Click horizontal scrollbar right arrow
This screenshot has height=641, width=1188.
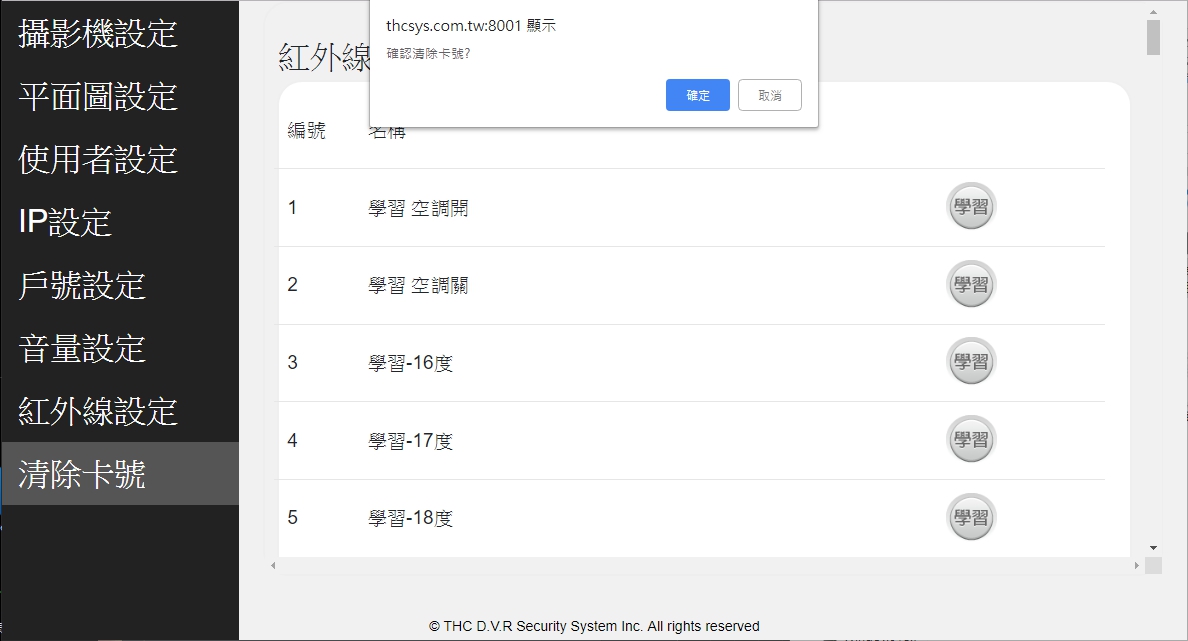(1137, 566)
